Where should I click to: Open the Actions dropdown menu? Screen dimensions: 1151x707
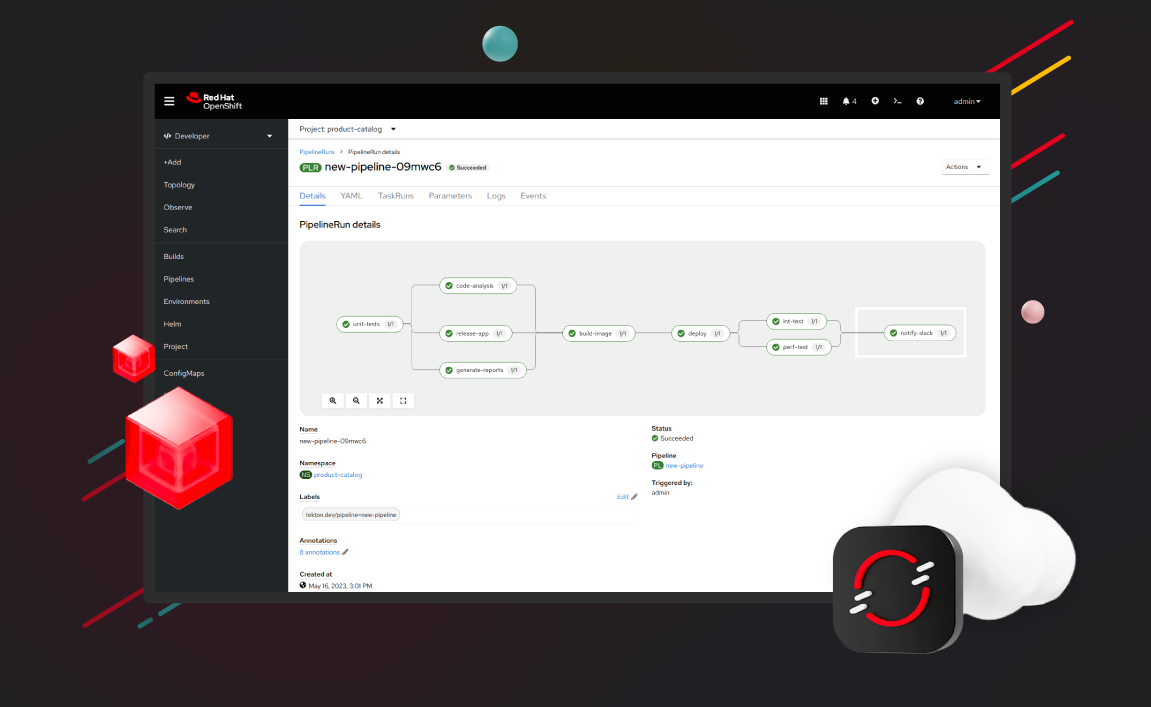964,166
